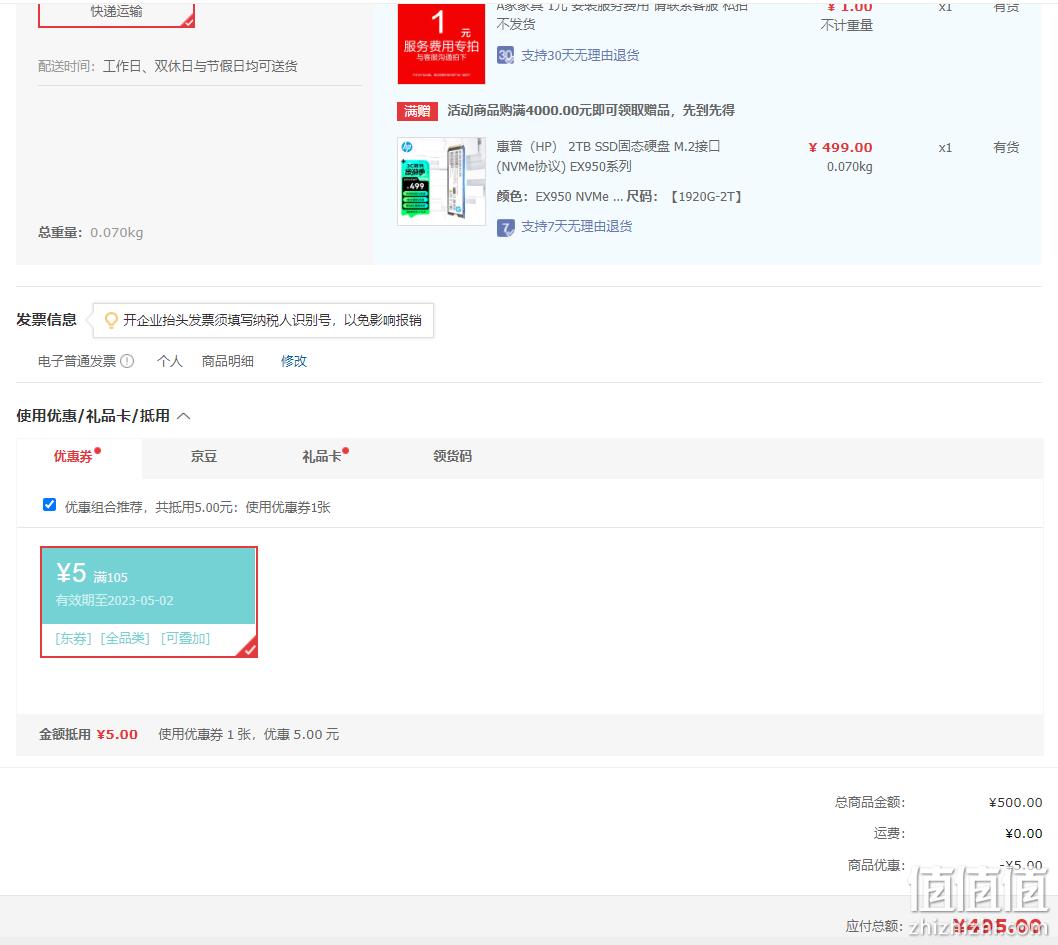Open the HP 2TB SSD product thumbnail
This screenshot has width=1058, height=945.
point(441,181)
